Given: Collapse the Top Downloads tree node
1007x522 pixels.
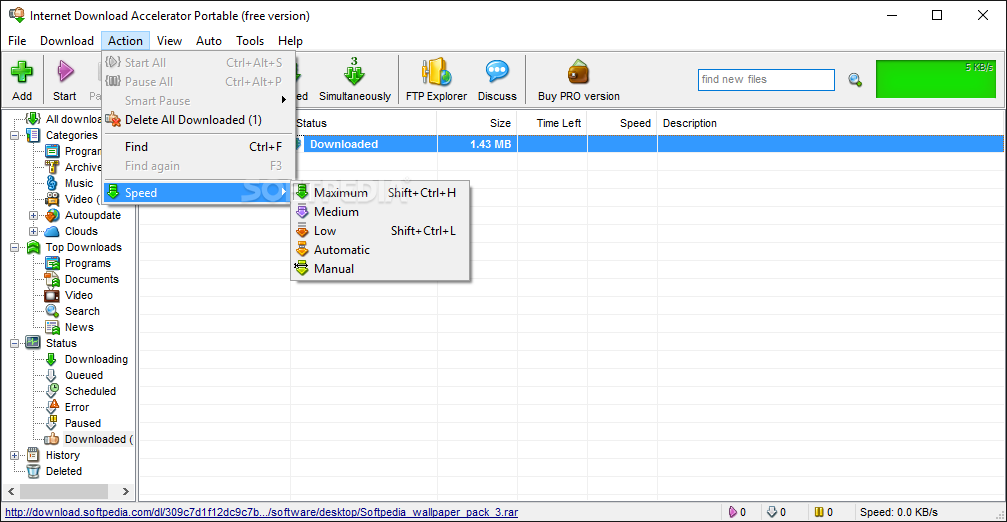Looking at the screenshot, I should [14, 247].
